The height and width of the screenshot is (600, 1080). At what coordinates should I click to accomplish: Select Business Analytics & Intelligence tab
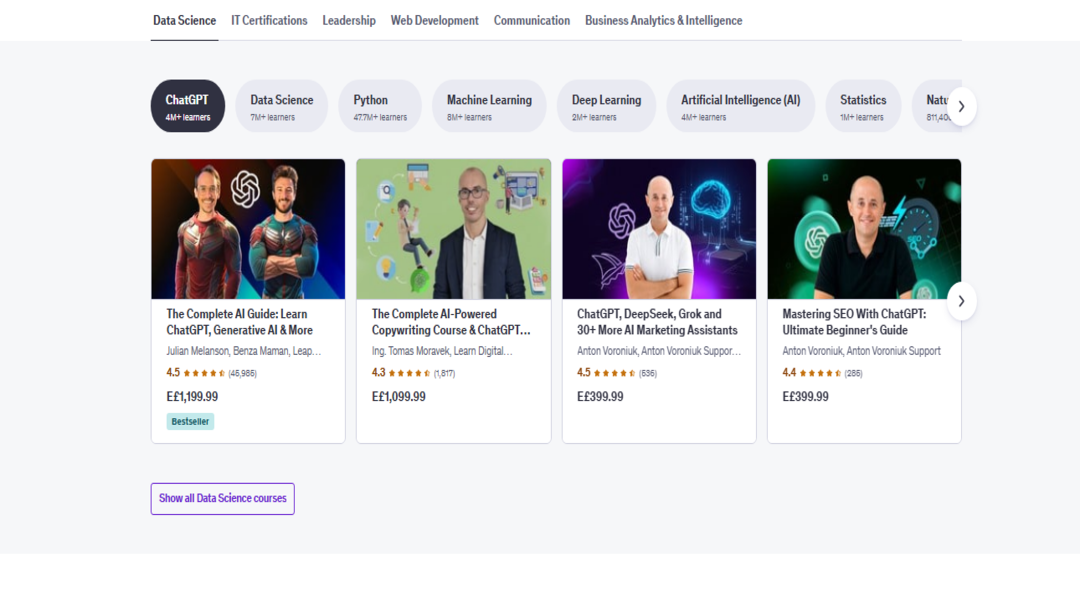pos(664,21)
